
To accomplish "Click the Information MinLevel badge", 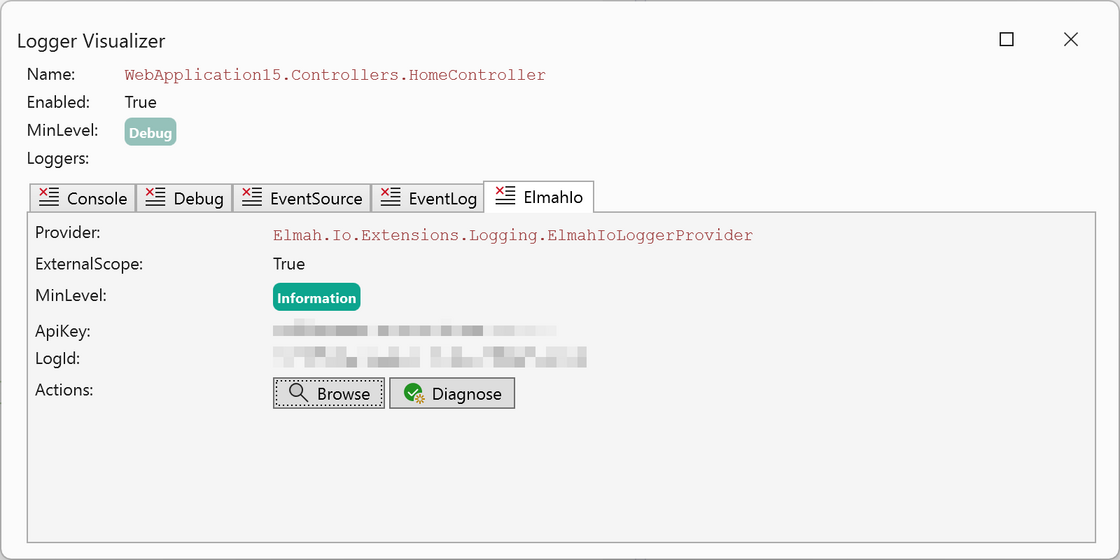I will 316,297.
